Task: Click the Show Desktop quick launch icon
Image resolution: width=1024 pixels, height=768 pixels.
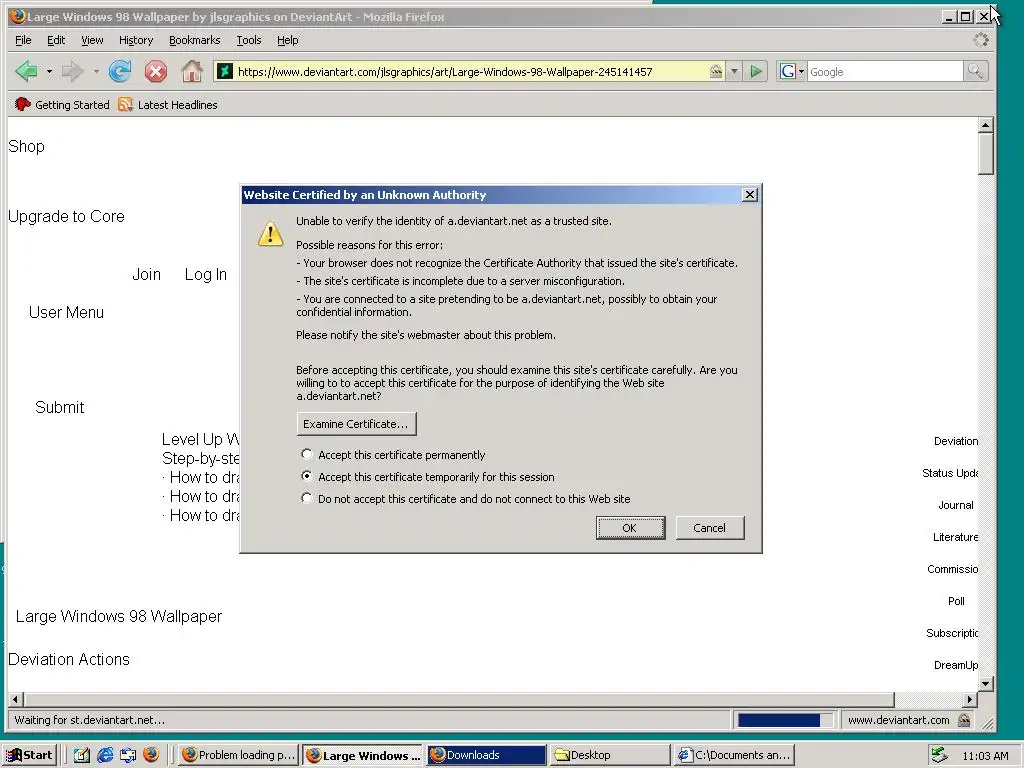Action: pyautogui.click(x=82, y=755)
